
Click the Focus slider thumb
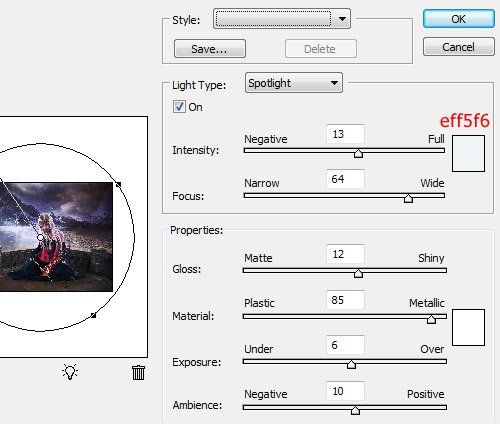[408, 198]
